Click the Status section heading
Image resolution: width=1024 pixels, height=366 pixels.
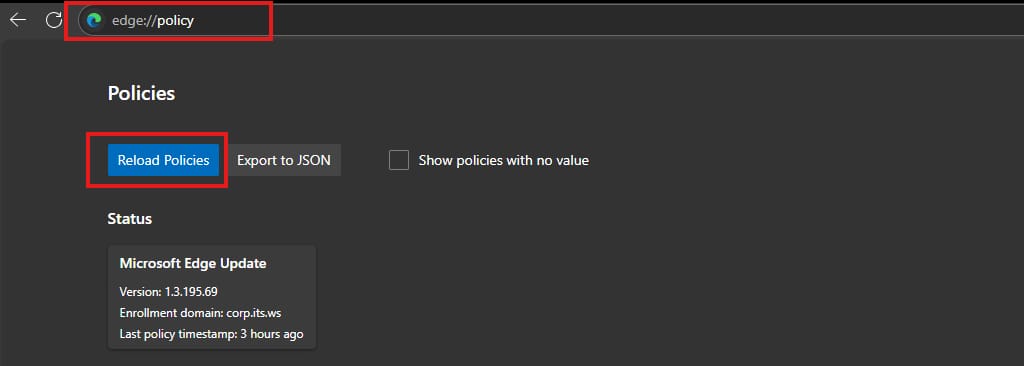tap(130, 219)
